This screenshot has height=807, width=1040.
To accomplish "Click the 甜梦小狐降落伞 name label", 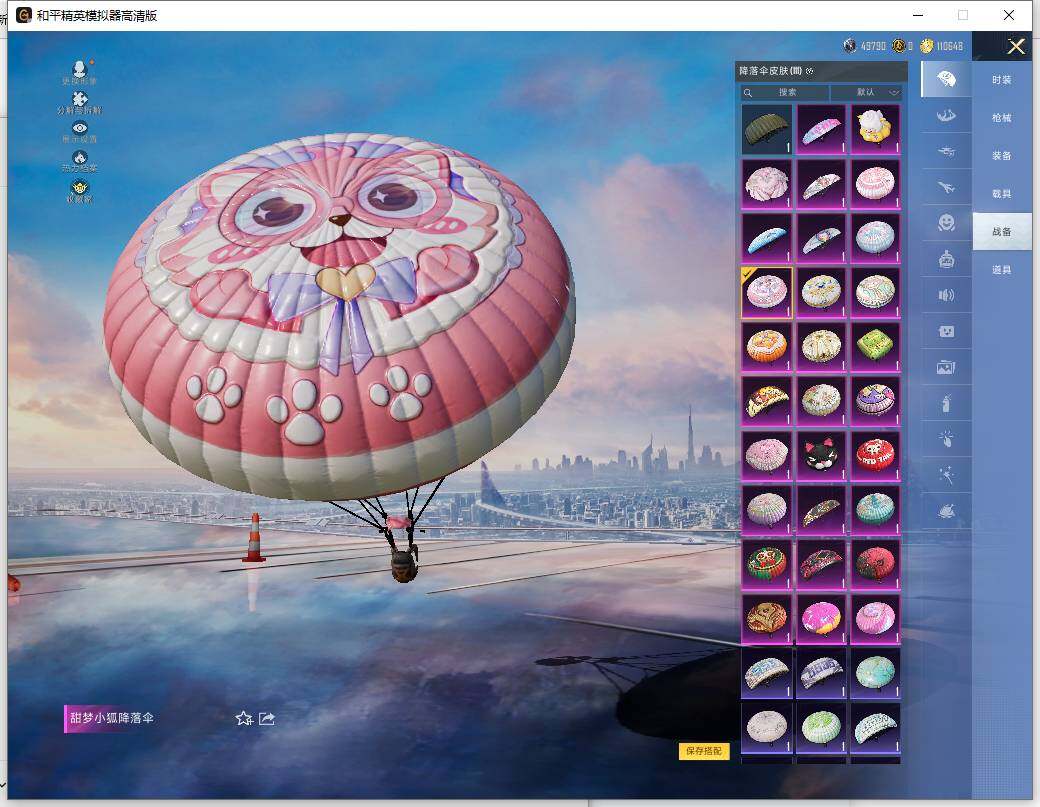I will pyautogui.click(x=111, y=718).
